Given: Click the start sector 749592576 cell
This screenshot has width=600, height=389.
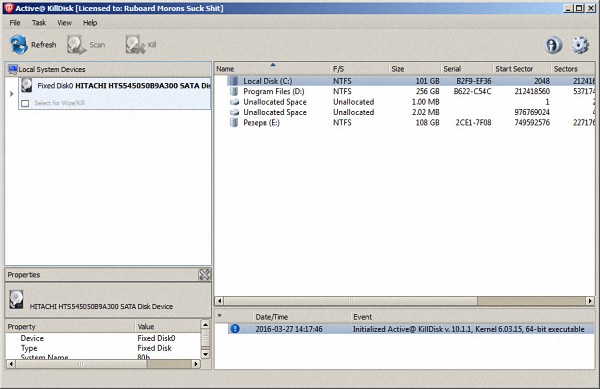Looking at the screenshot, I should [x=532, y=123].
